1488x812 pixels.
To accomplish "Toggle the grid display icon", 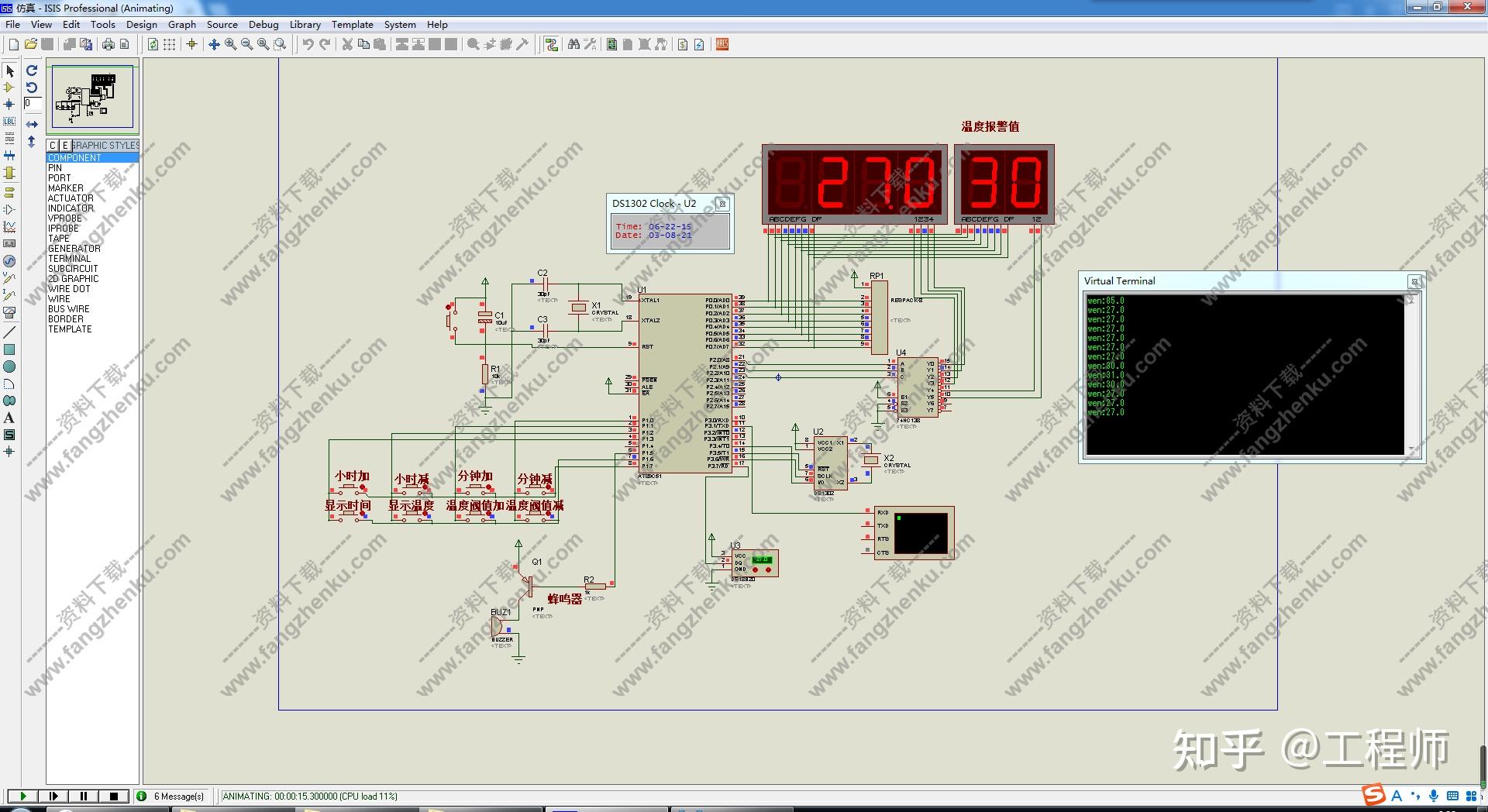I will point(169,44).
